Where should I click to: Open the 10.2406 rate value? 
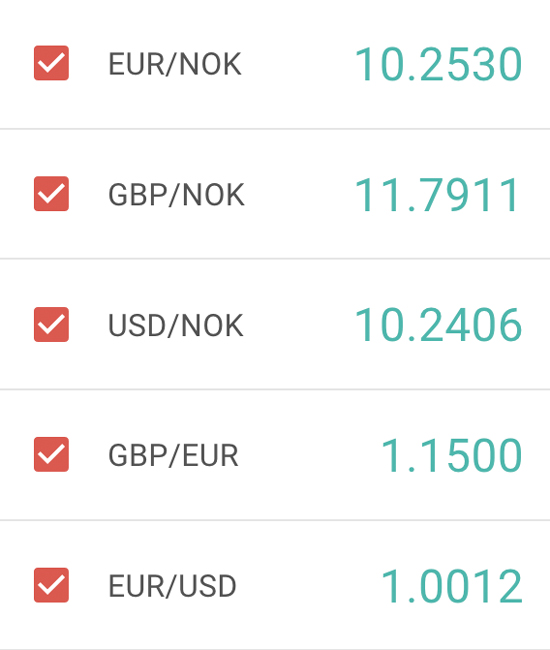point(438,325)
